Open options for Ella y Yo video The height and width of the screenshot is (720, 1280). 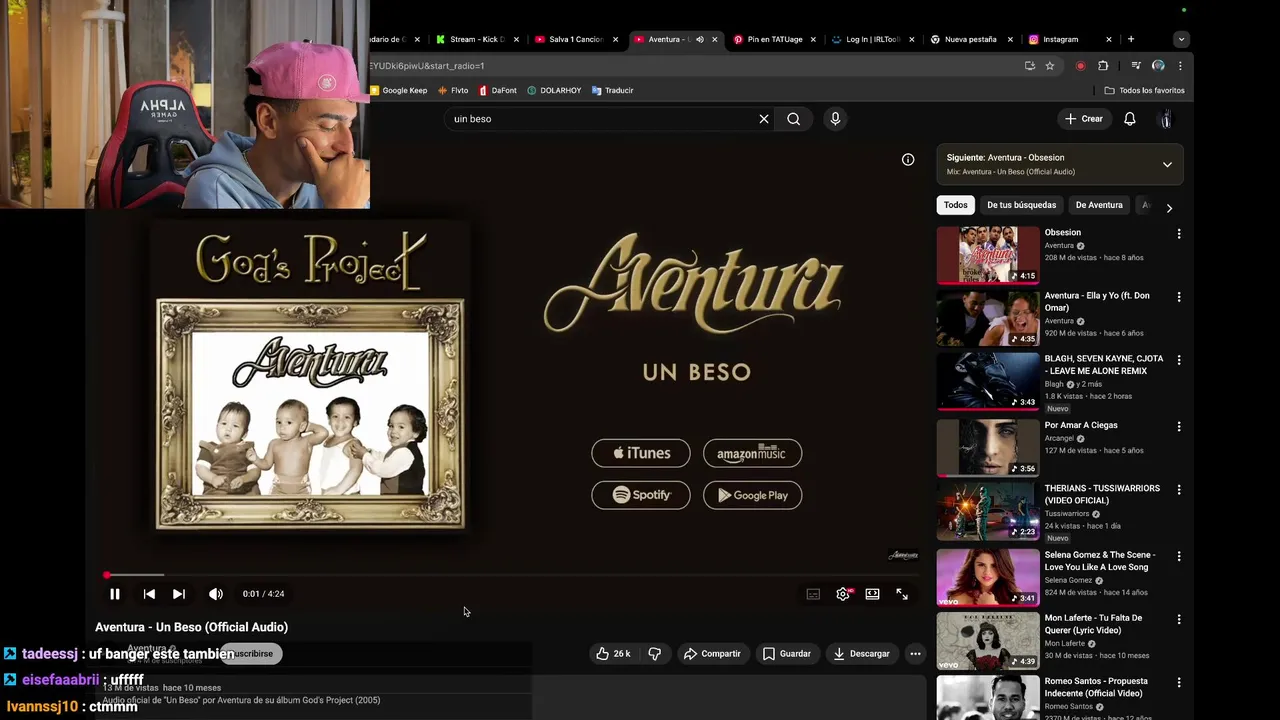point(1179,297)
